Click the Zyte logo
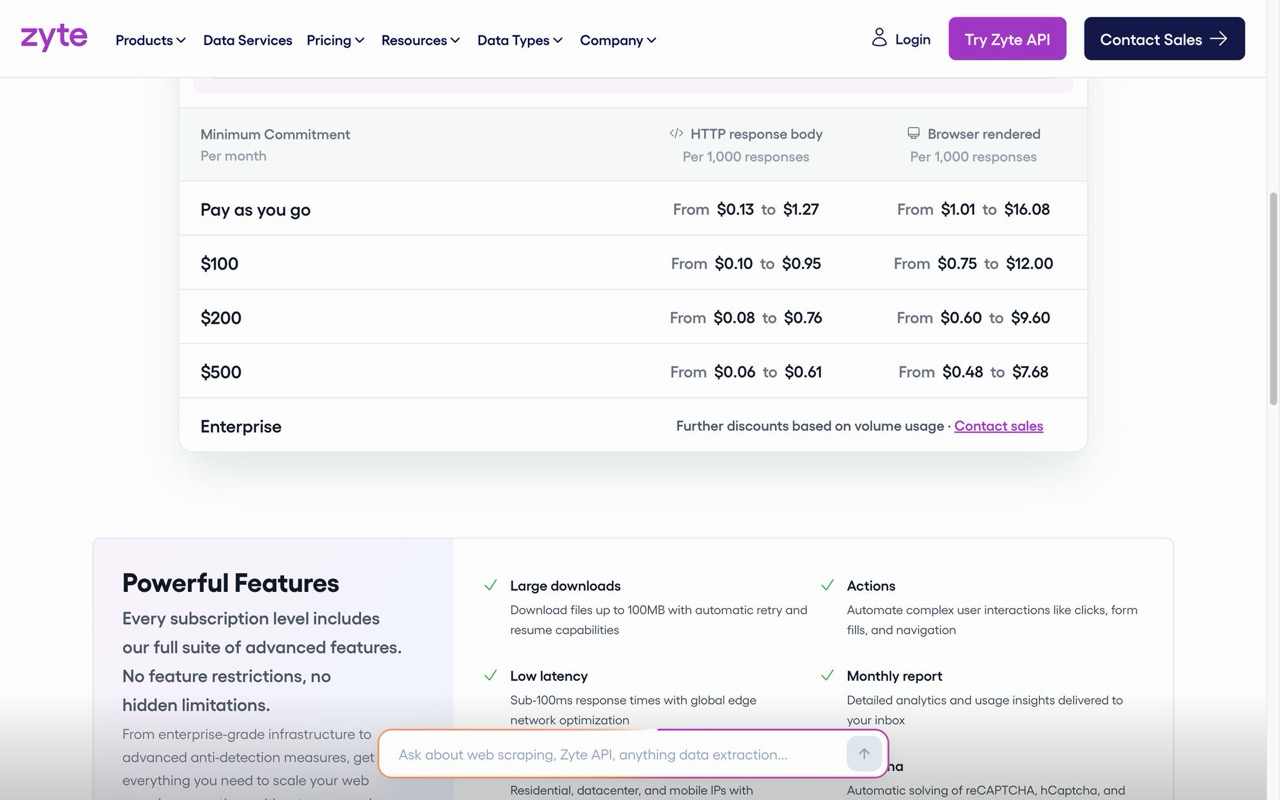Image resolution: width=1280 pixels, height=800 pixels. (x=54, y=38)
